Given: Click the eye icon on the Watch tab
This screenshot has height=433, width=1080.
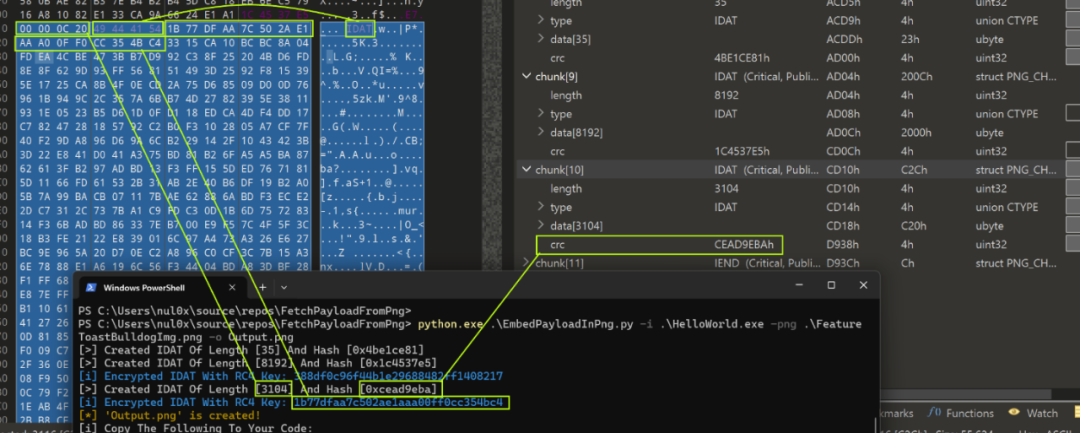Looking at the screenshot, I should [1014, 413].
